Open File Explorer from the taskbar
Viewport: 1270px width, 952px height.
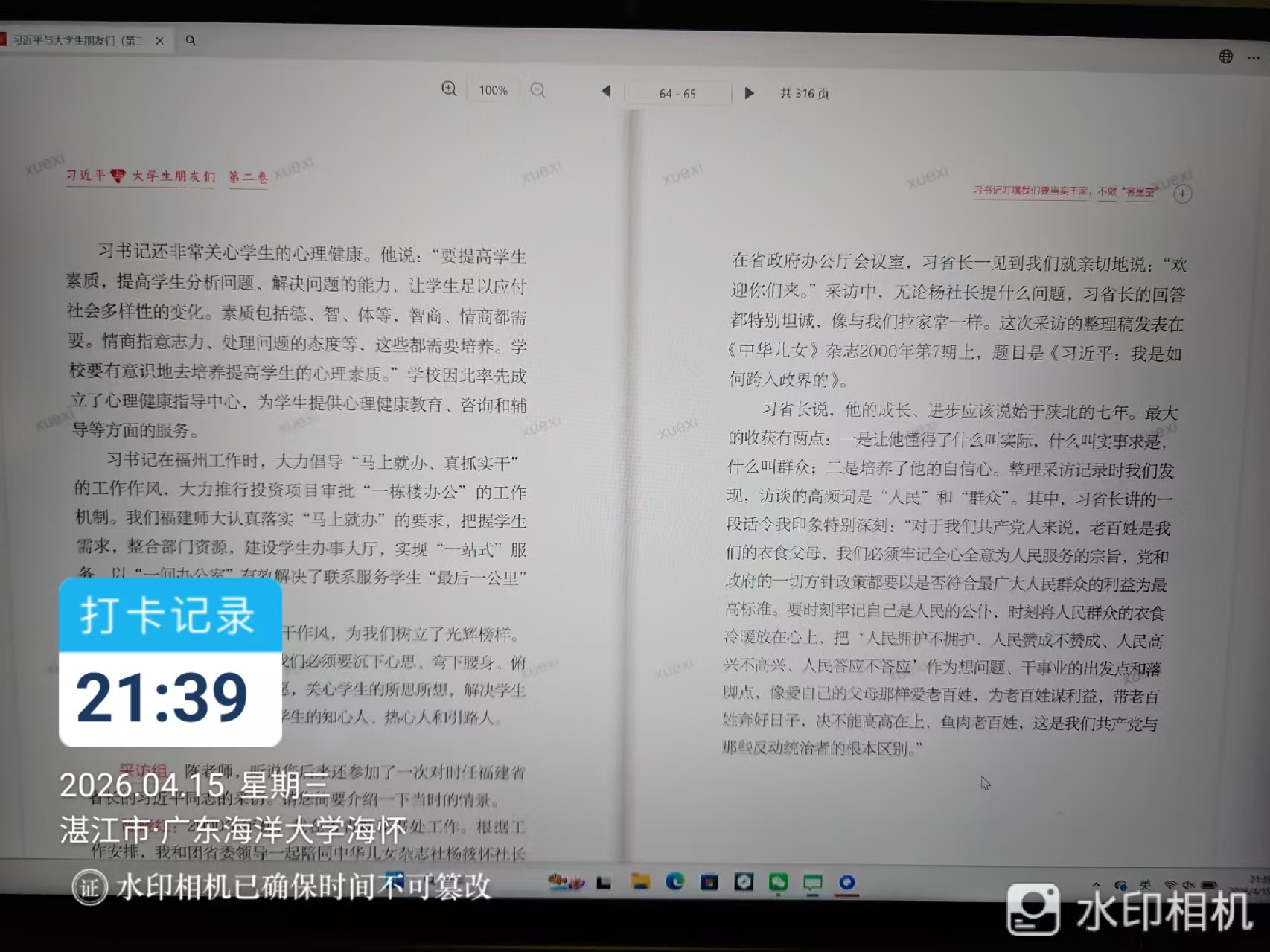click(x=640, y=882)
